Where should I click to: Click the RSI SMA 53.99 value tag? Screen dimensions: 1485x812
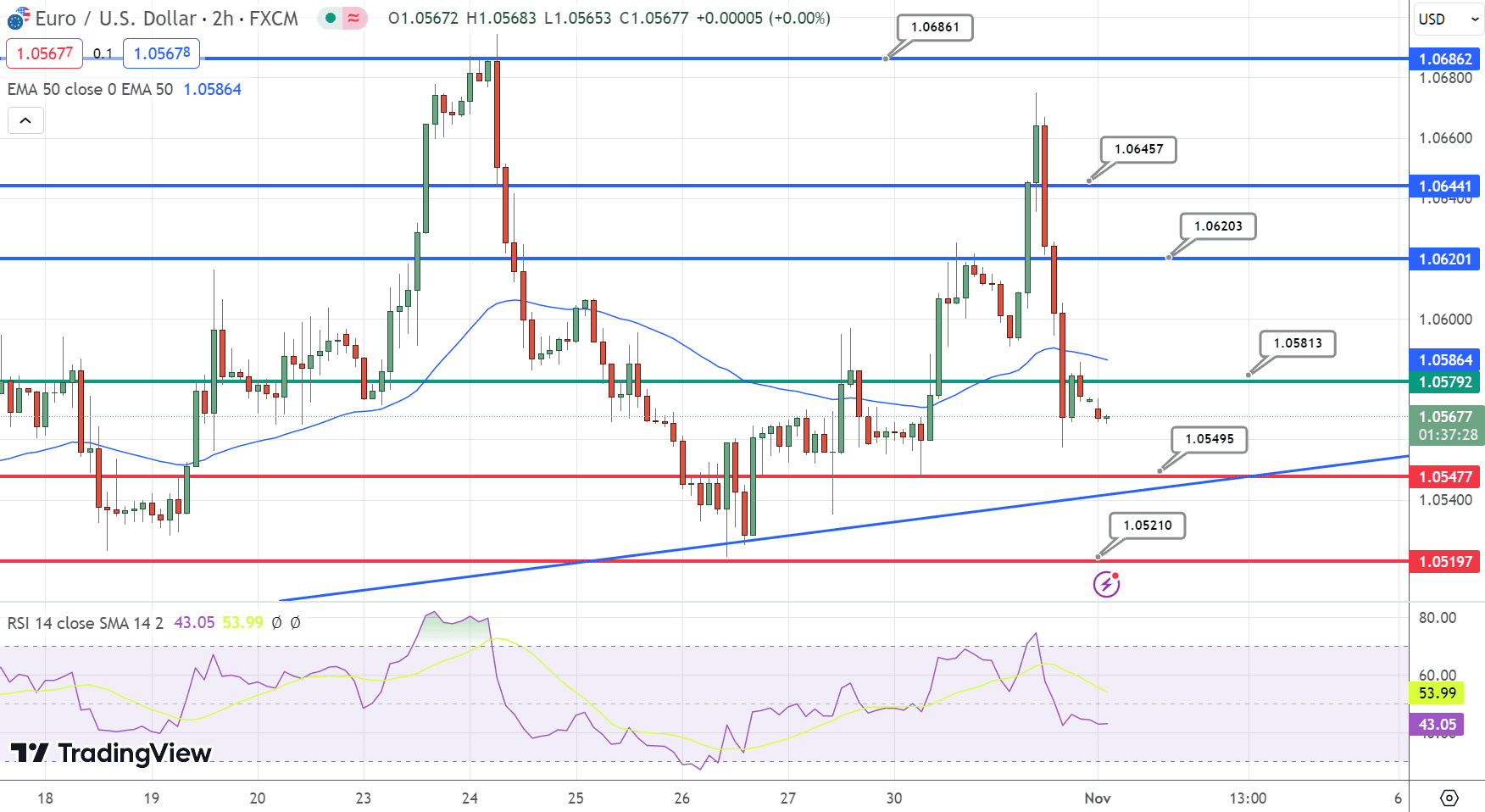click(x=1437, y=693)
